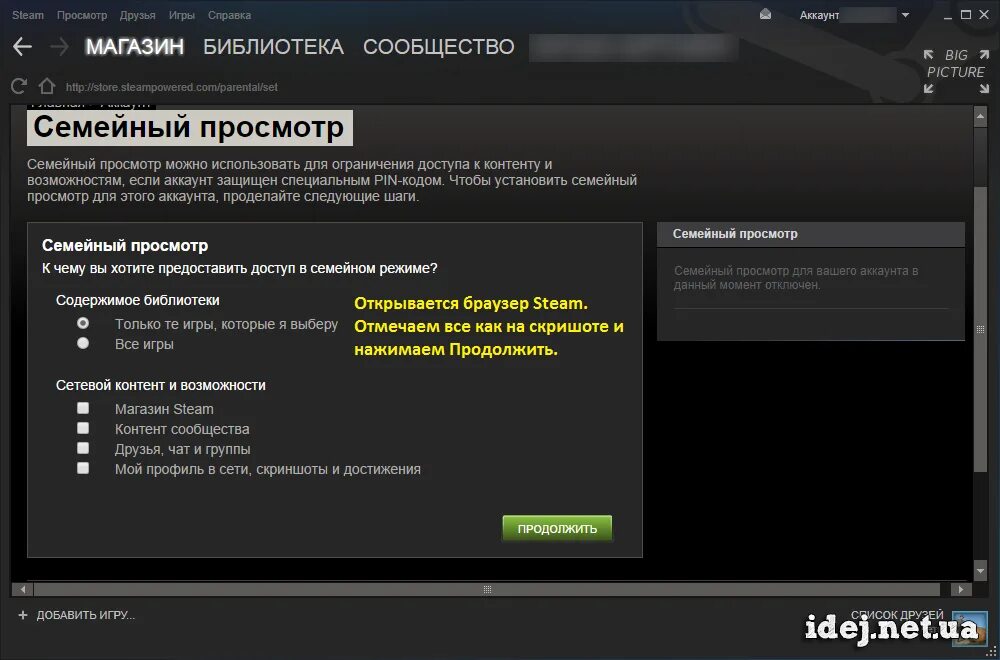Click the vertical scrollbar down arrow
Viewport: 1000px width, 660px height.
click(x=981, y=569)
